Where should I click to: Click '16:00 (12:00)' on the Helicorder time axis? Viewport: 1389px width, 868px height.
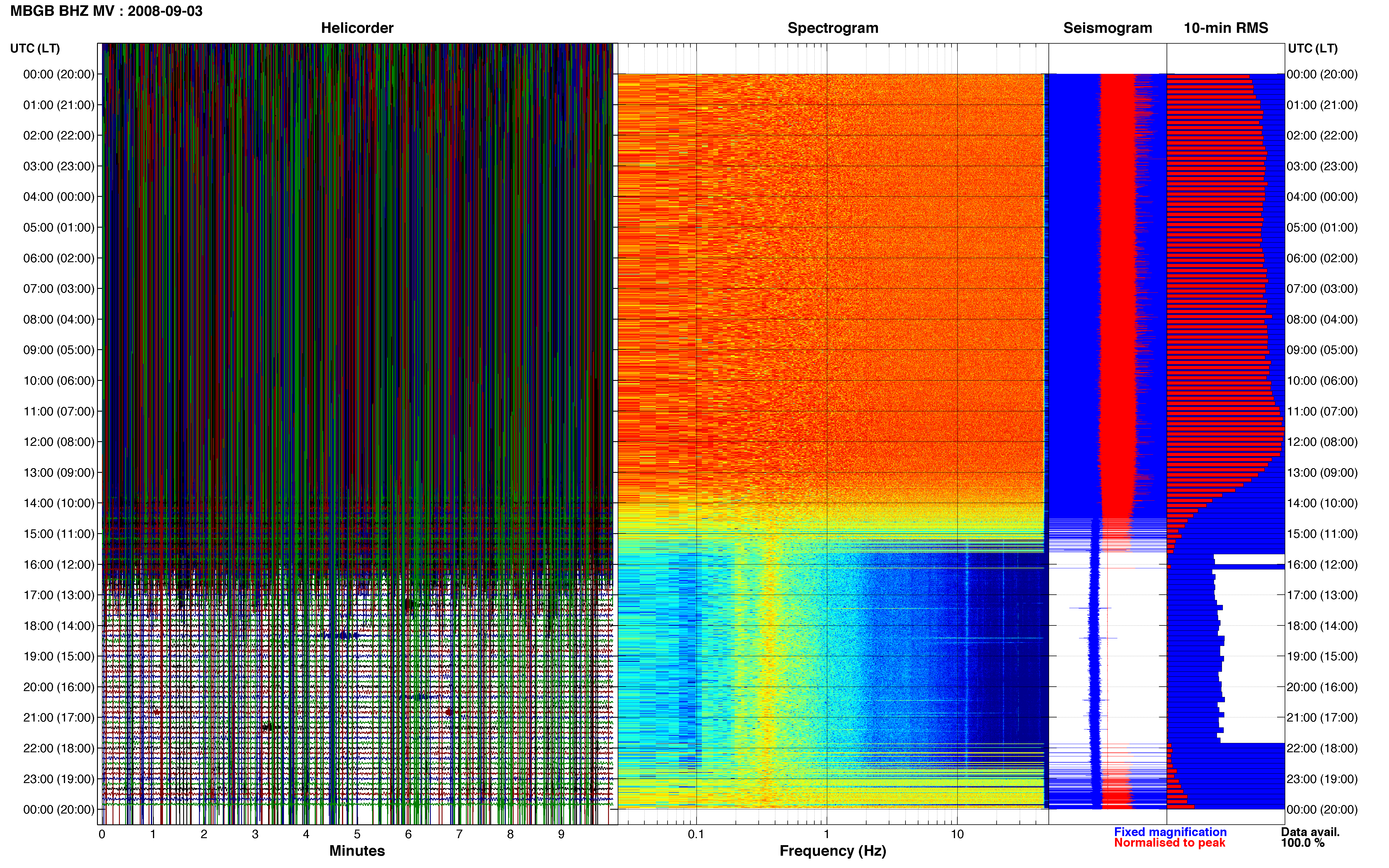tap(59, 564)
